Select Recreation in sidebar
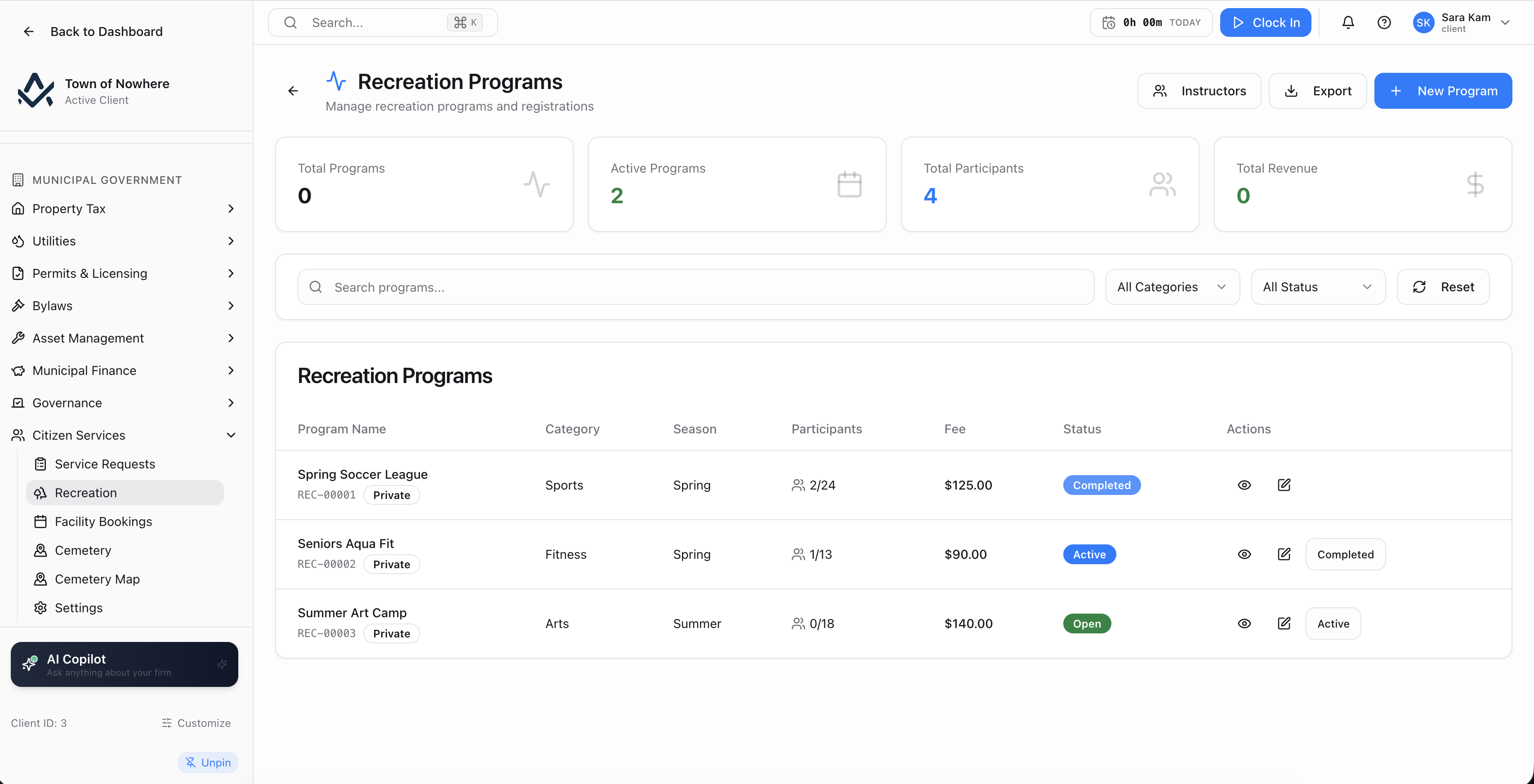 pyautogui.click(x=125, y=493)
